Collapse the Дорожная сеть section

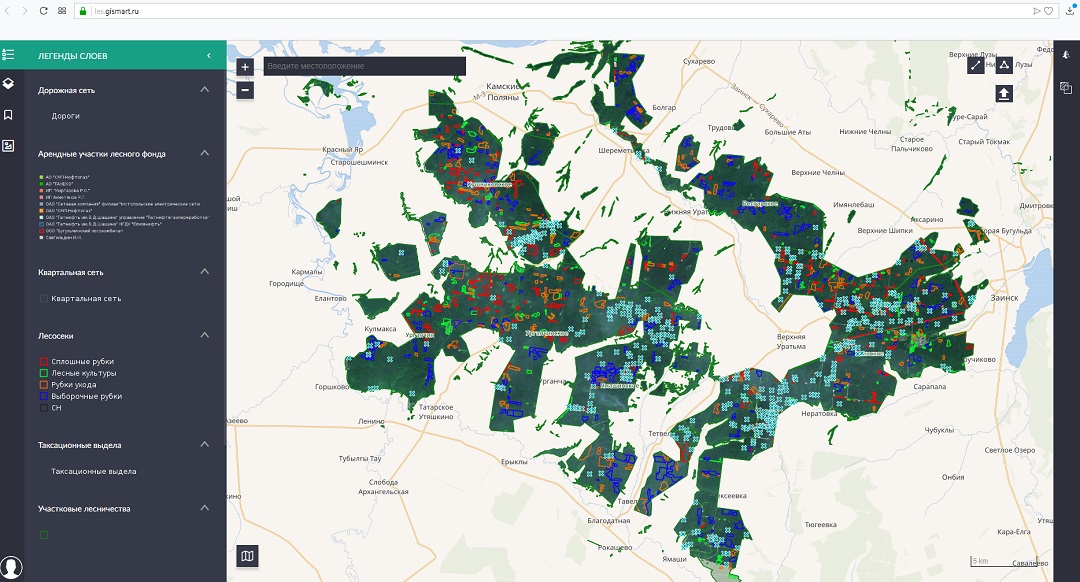coord(205,90)
